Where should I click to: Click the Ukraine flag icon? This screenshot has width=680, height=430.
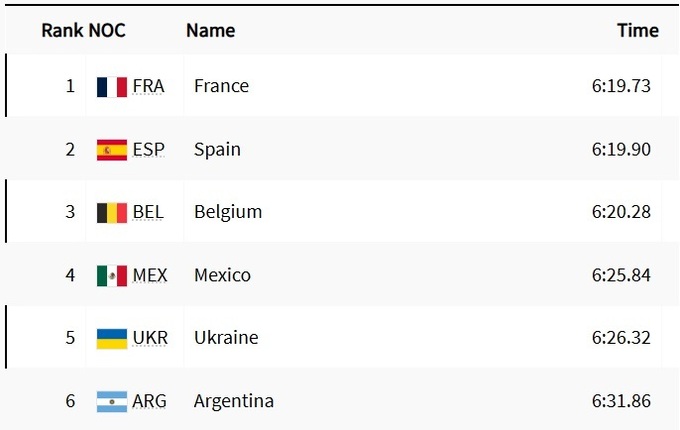[111, 338]
